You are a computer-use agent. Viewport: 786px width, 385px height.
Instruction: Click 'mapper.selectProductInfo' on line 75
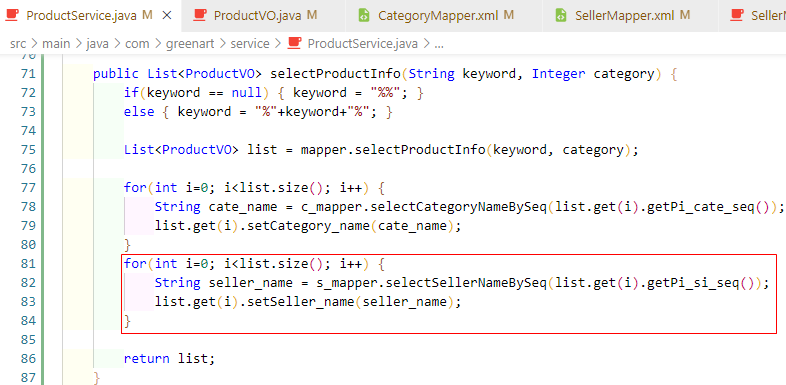393,150
